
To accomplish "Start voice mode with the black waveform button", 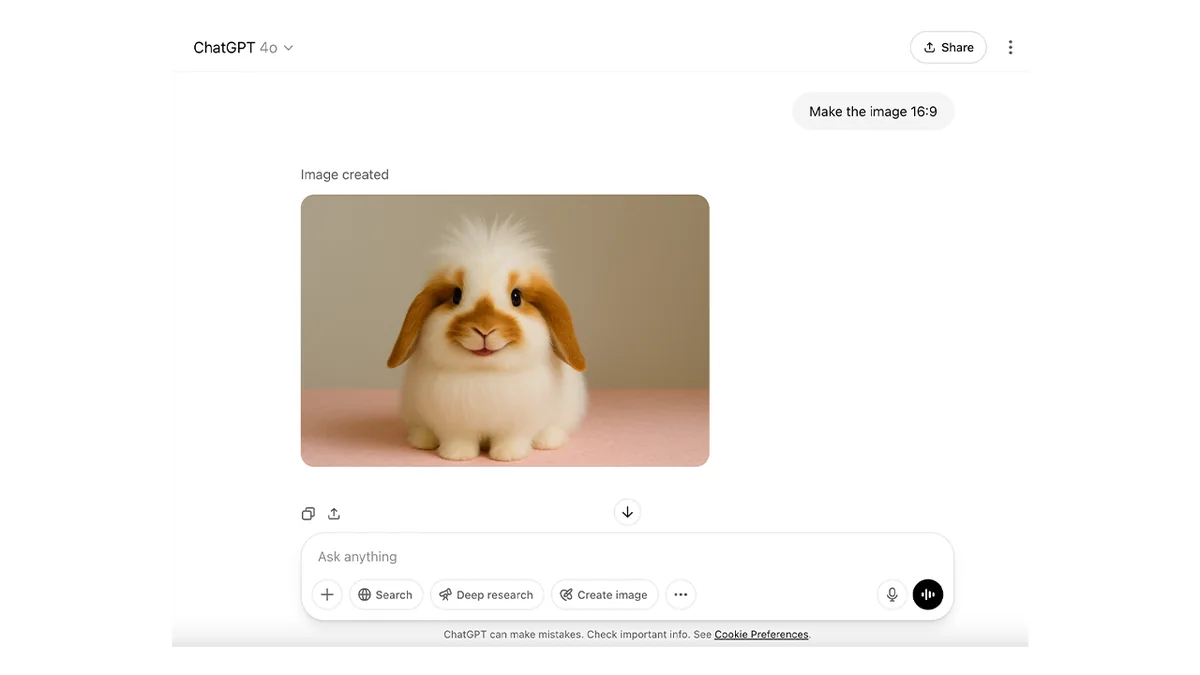I will pos(928,594).
